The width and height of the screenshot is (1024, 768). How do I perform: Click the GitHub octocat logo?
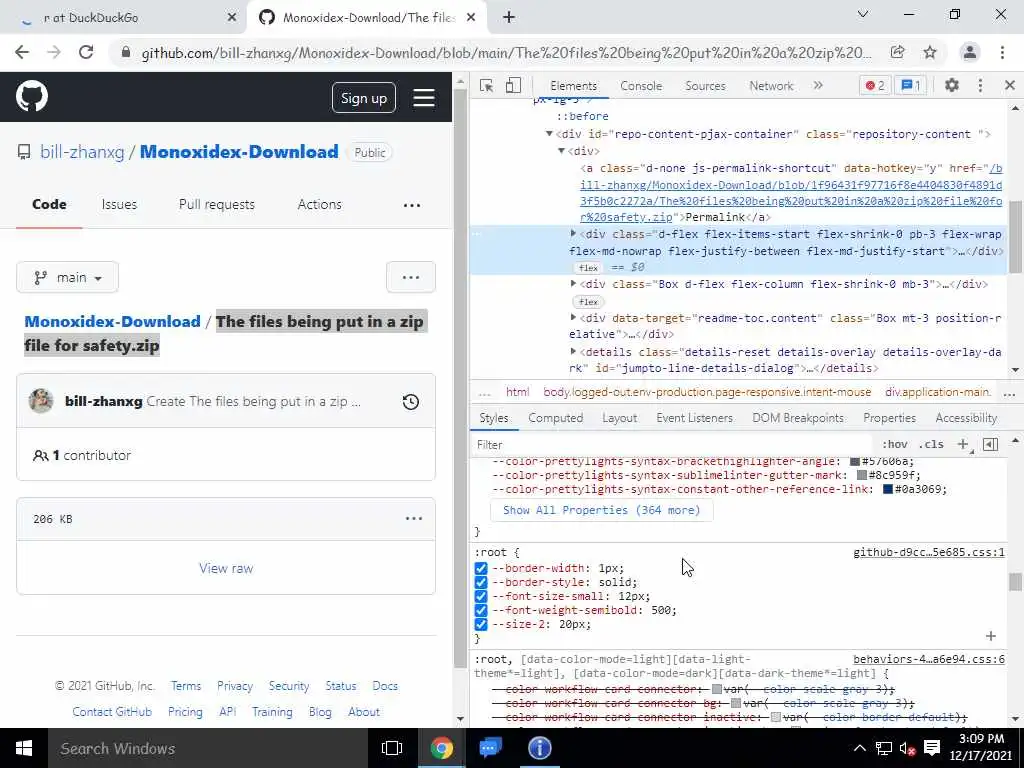(31, 96)
